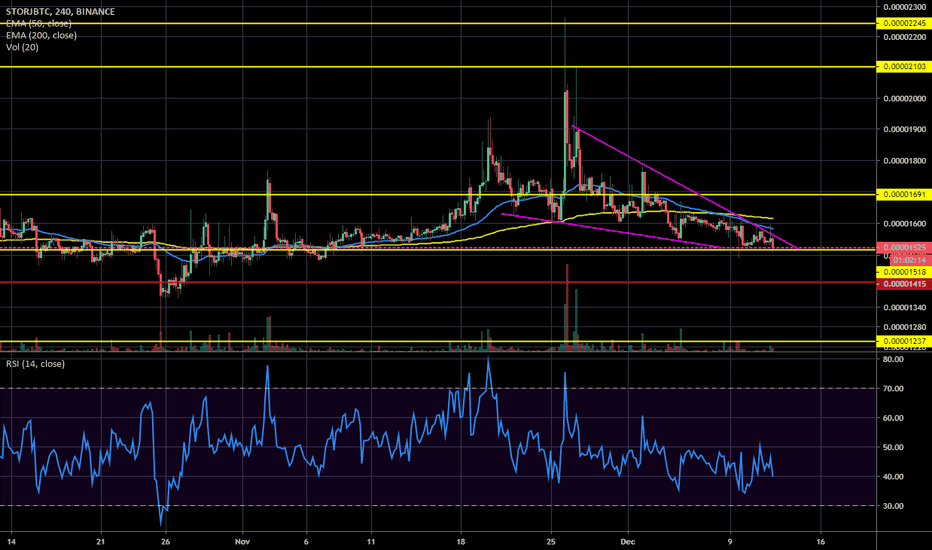Click the 30.00 RSI axis value
Viewport: 932px width, 550px height.
pos(893,507)
